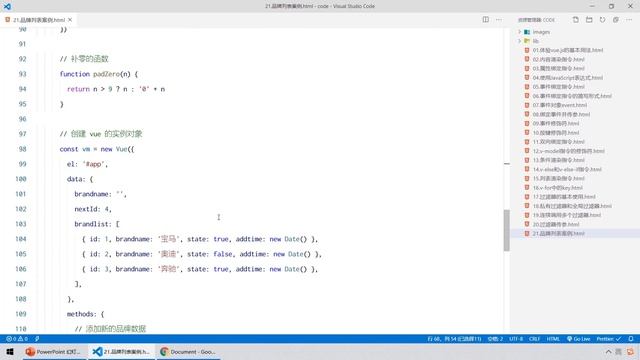Screen dimensions: 640x360
Task: Show hidden tray icons chevron
Action: tap(608, 351)
